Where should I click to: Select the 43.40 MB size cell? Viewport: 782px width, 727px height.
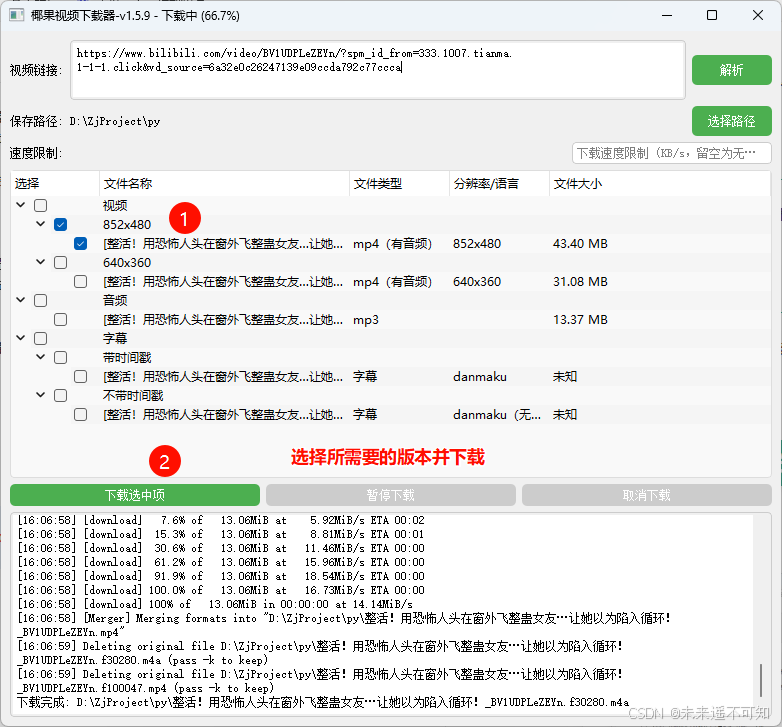pyautogui.click(x=580, y=244)
